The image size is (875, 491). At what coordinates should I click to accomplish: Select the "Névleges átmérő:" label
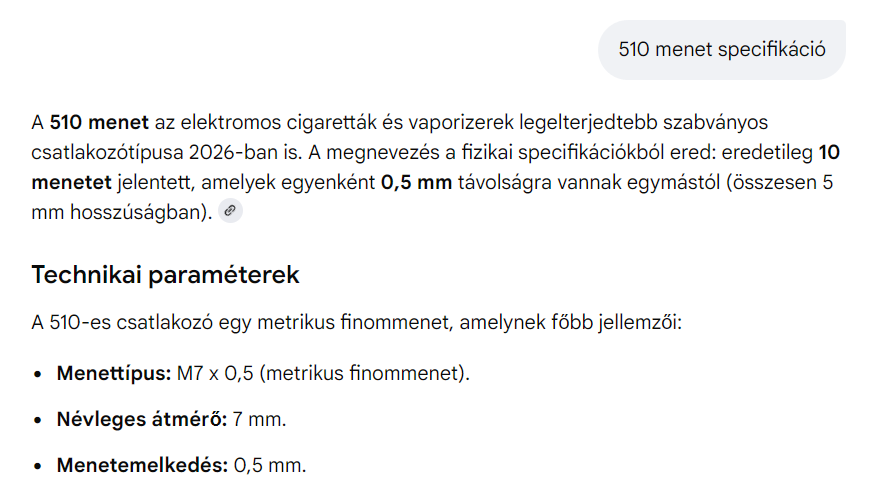pos(141,419)
